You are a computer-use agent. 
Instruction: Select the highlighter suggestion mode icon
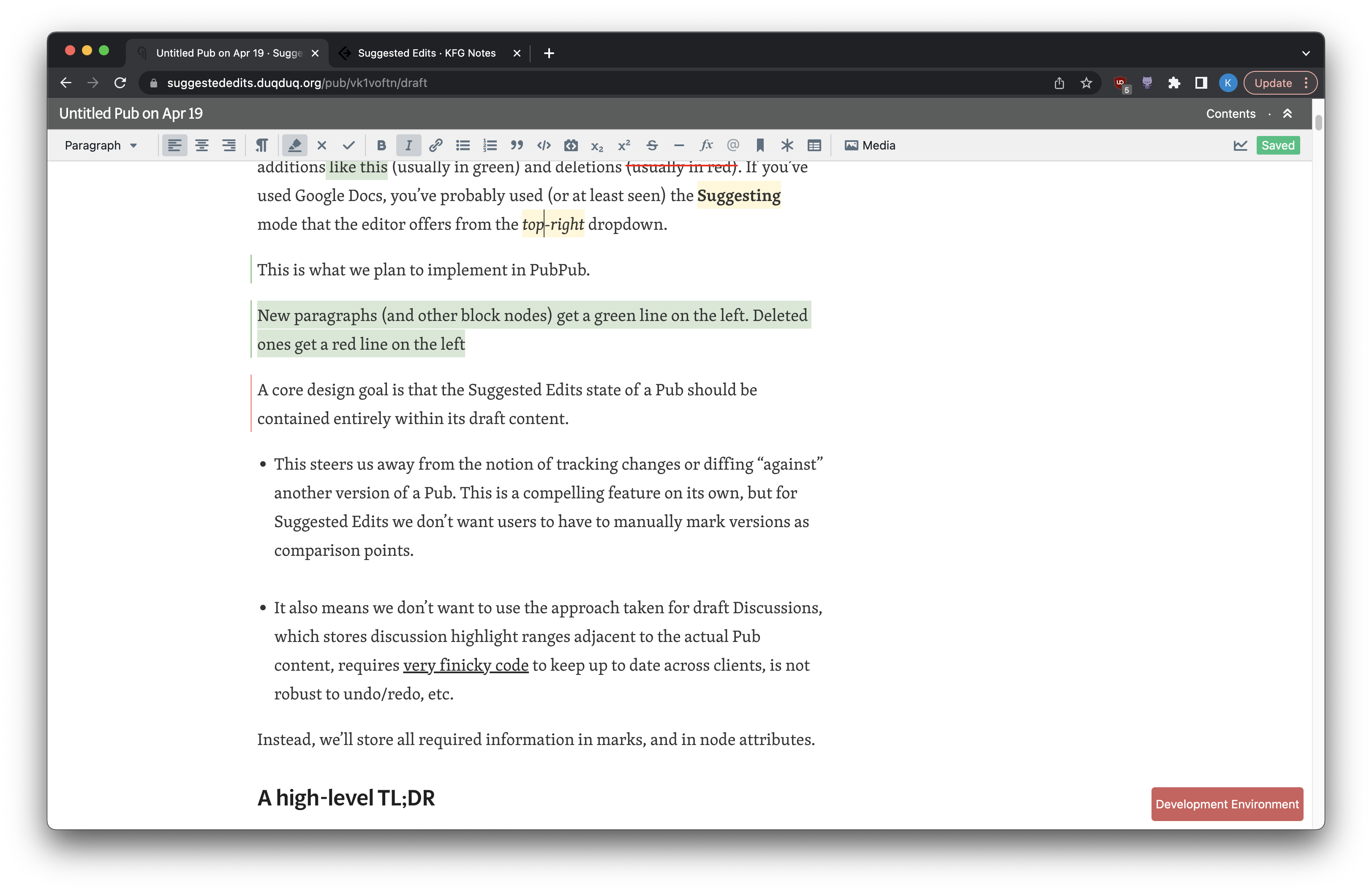point(294,145)
